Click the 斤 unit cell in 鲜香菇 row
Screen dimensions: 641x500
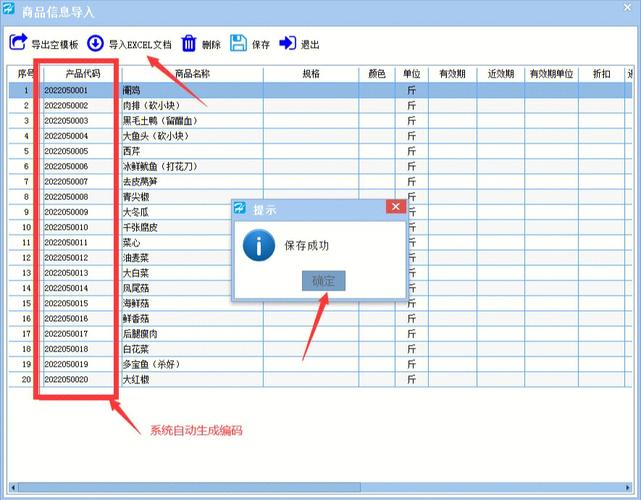412,318
